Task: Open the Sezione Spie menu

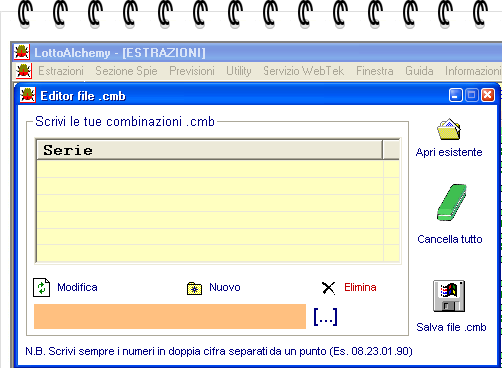Action: 126,71
